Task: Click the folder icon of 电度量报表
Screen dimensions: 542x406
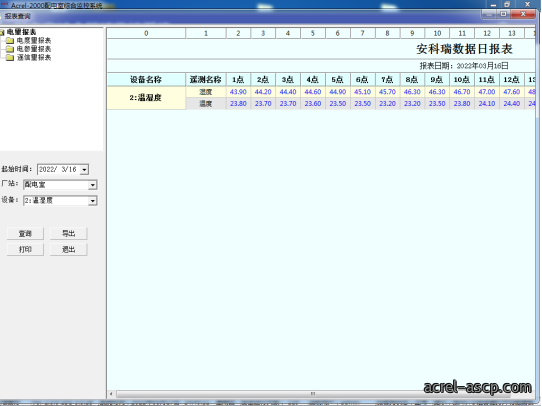Action: (10, 41)
